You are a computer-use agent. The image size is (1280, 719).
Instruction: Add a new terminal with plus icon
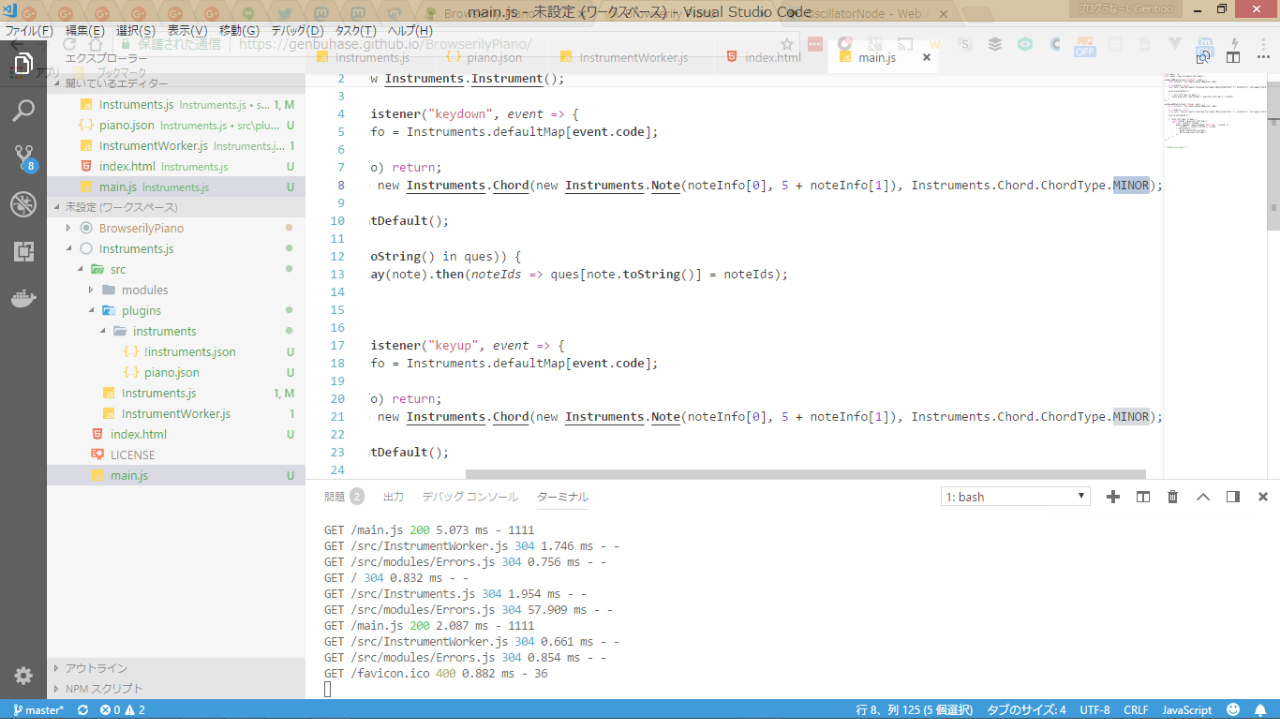(1113, 497)
